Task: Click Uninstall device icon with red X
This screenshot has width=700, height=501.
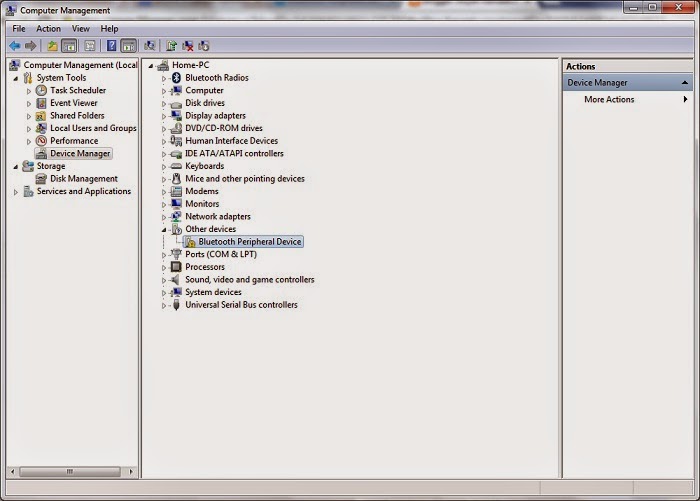Action: pos(188,46)
